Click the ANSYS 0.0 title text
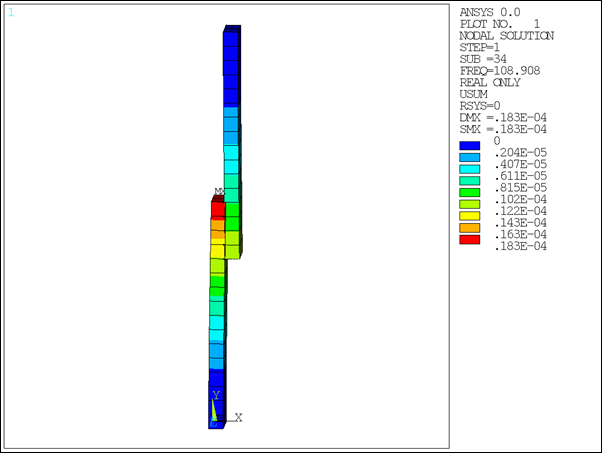The image size is (602, 453). [490, 11]
